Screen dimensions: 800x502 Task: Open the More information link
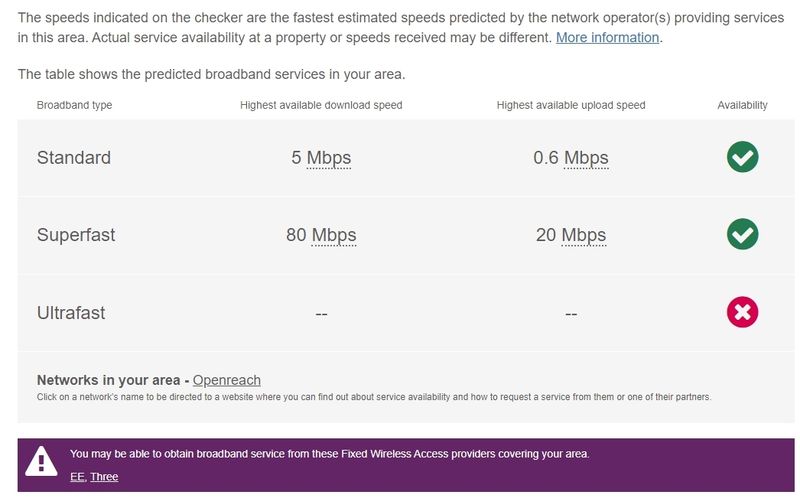[x=607, y=37]
